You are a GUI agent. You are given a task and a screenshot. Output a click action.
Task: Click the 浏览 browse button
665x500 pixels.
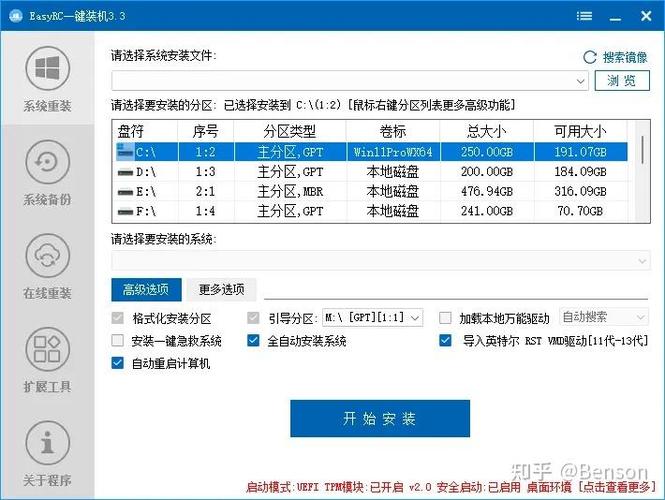(622, 81)
